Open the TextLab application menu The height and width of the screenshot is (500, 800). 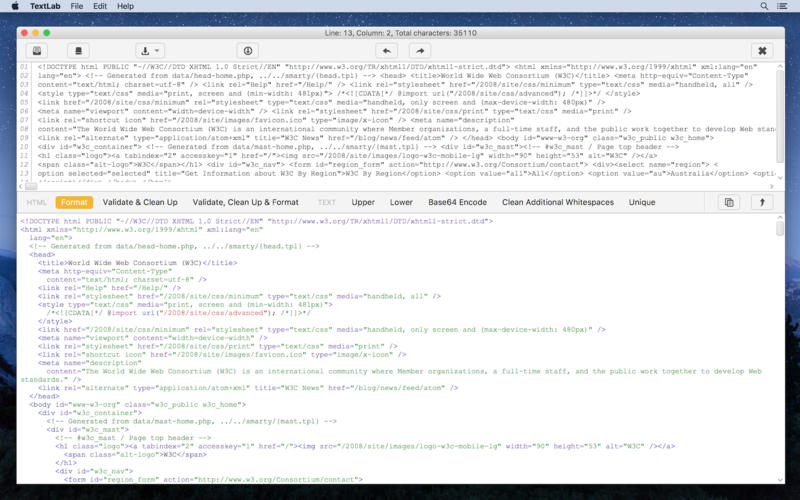pos(45,6)
